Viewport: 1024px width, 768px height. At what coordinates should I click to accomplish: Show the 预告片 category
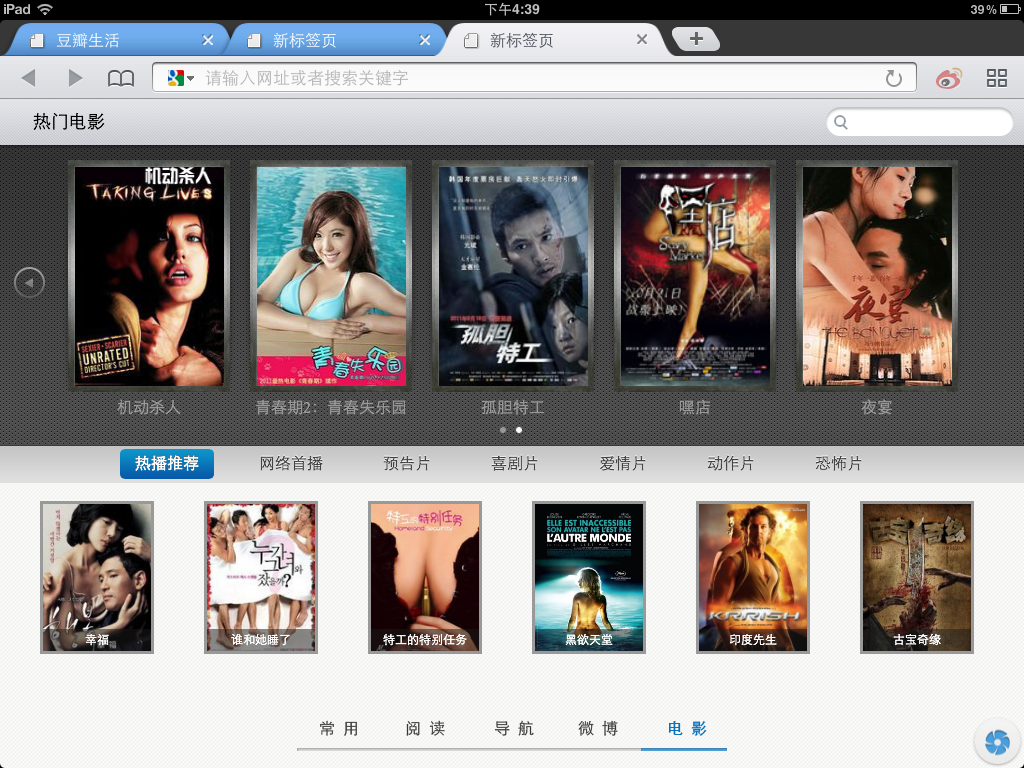(x=407, y=464)
